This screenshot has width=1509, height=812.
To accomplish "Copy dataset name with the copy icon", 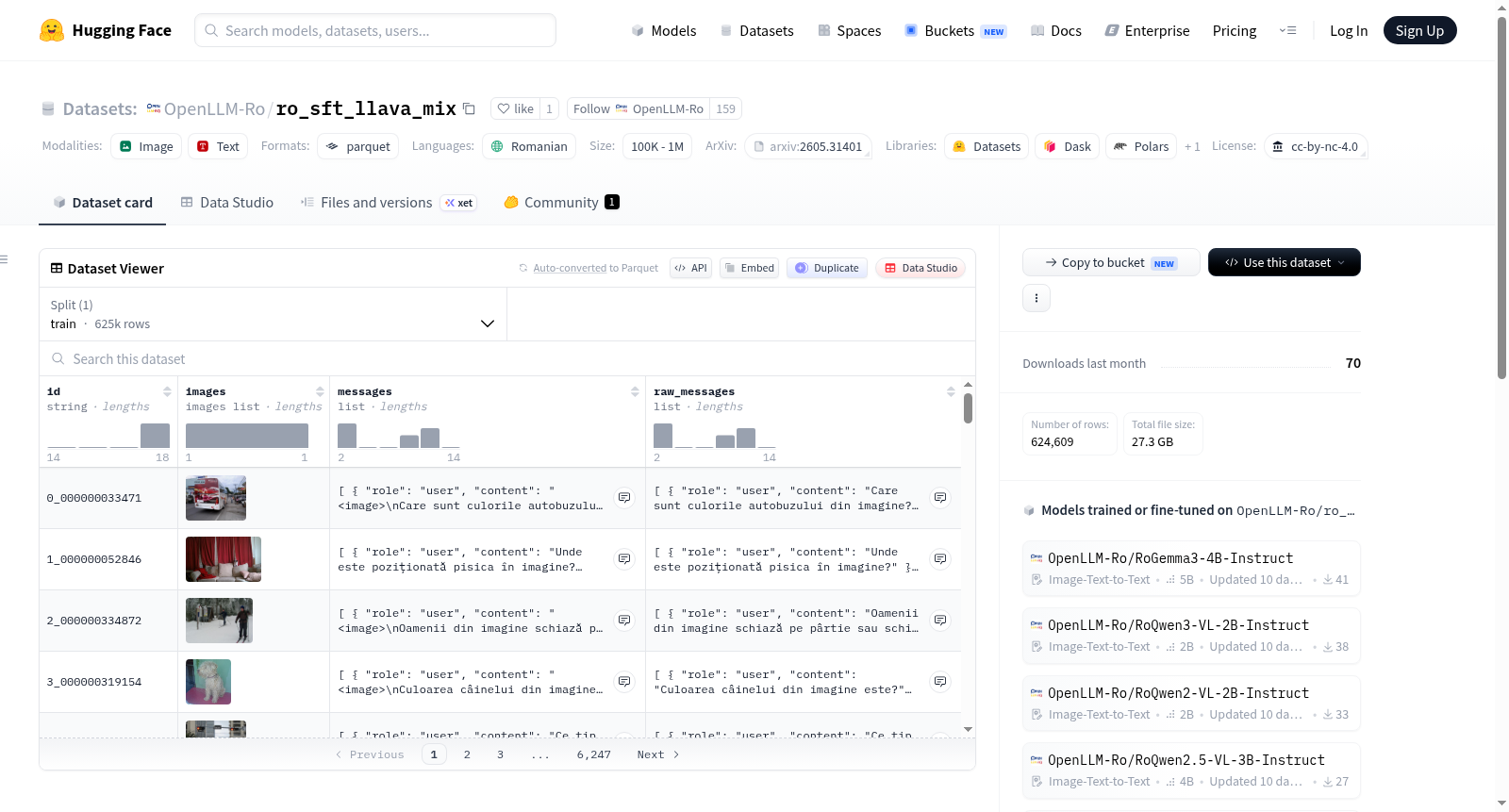I will click(x=469, y=108).
